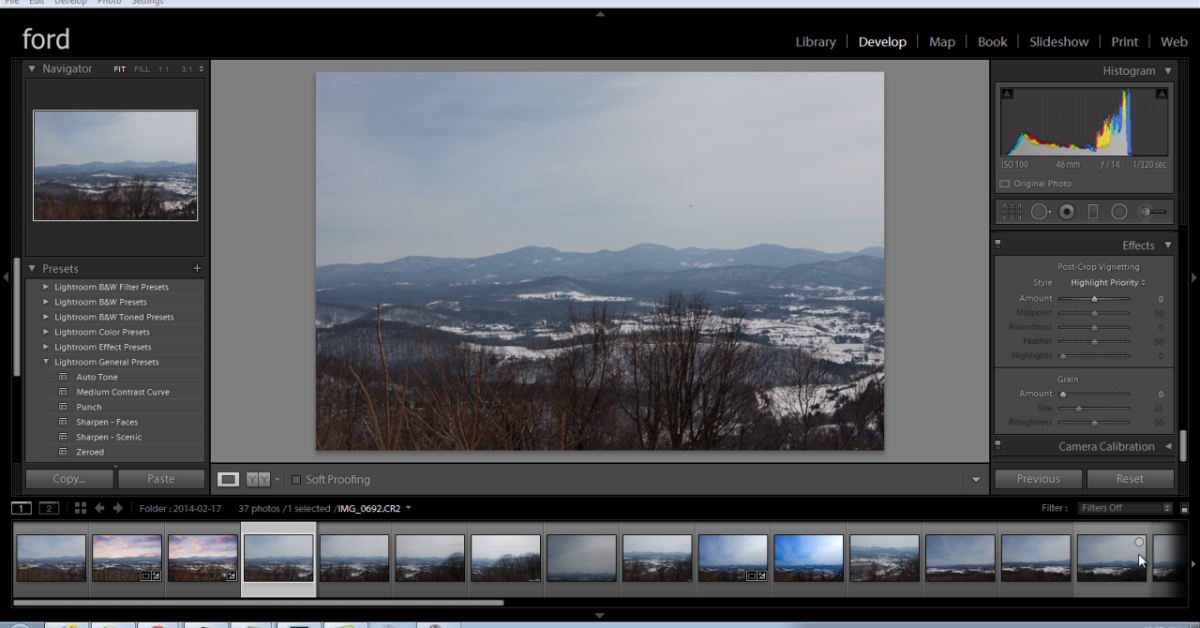The width and height of the screenshot is (1200, 628).
Task: Expand Lightroom B&W Filter Presets folder
Action: click(45, 287)
